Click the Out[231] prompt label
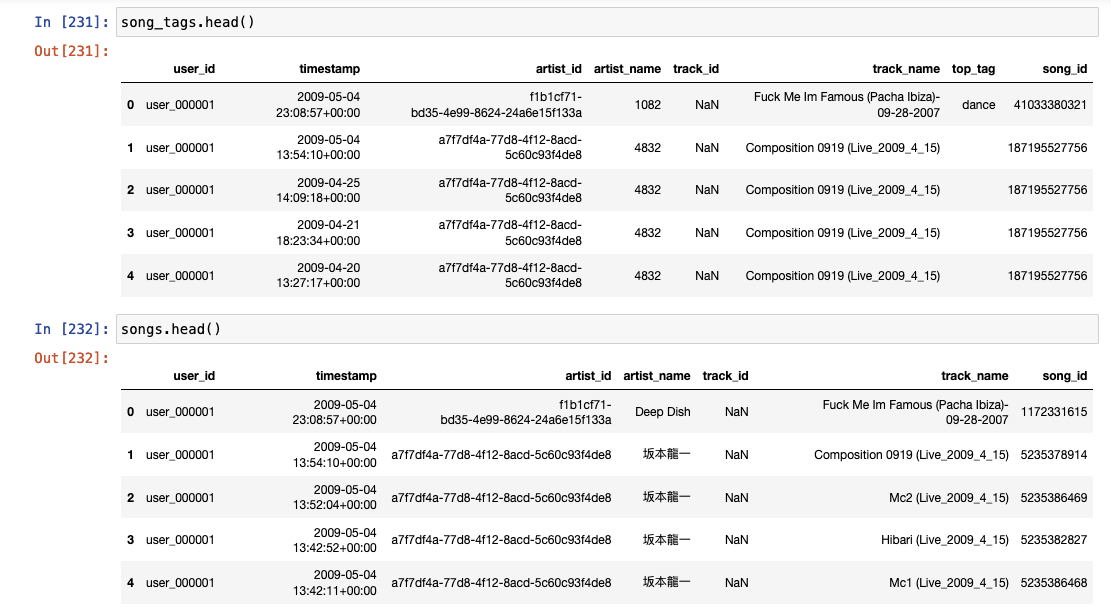1111x610 pixels. [72, 51]
